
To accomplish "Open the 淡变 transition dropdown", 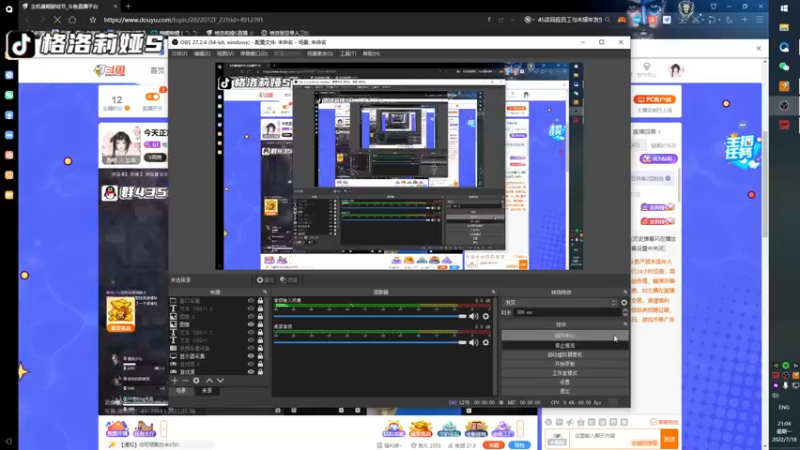I will coord(560,303).
